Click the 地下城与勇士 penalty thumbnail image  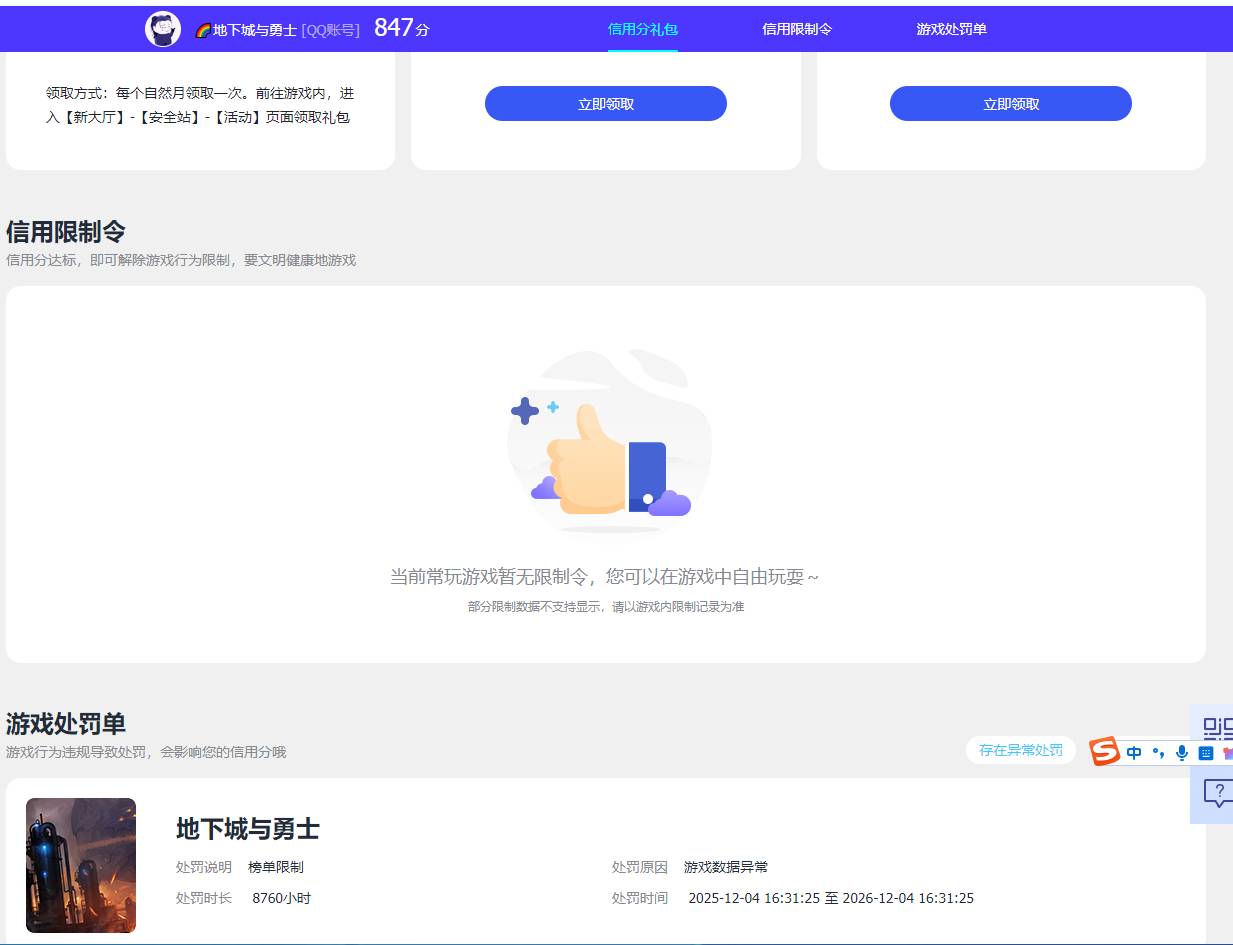coord(83,865)
